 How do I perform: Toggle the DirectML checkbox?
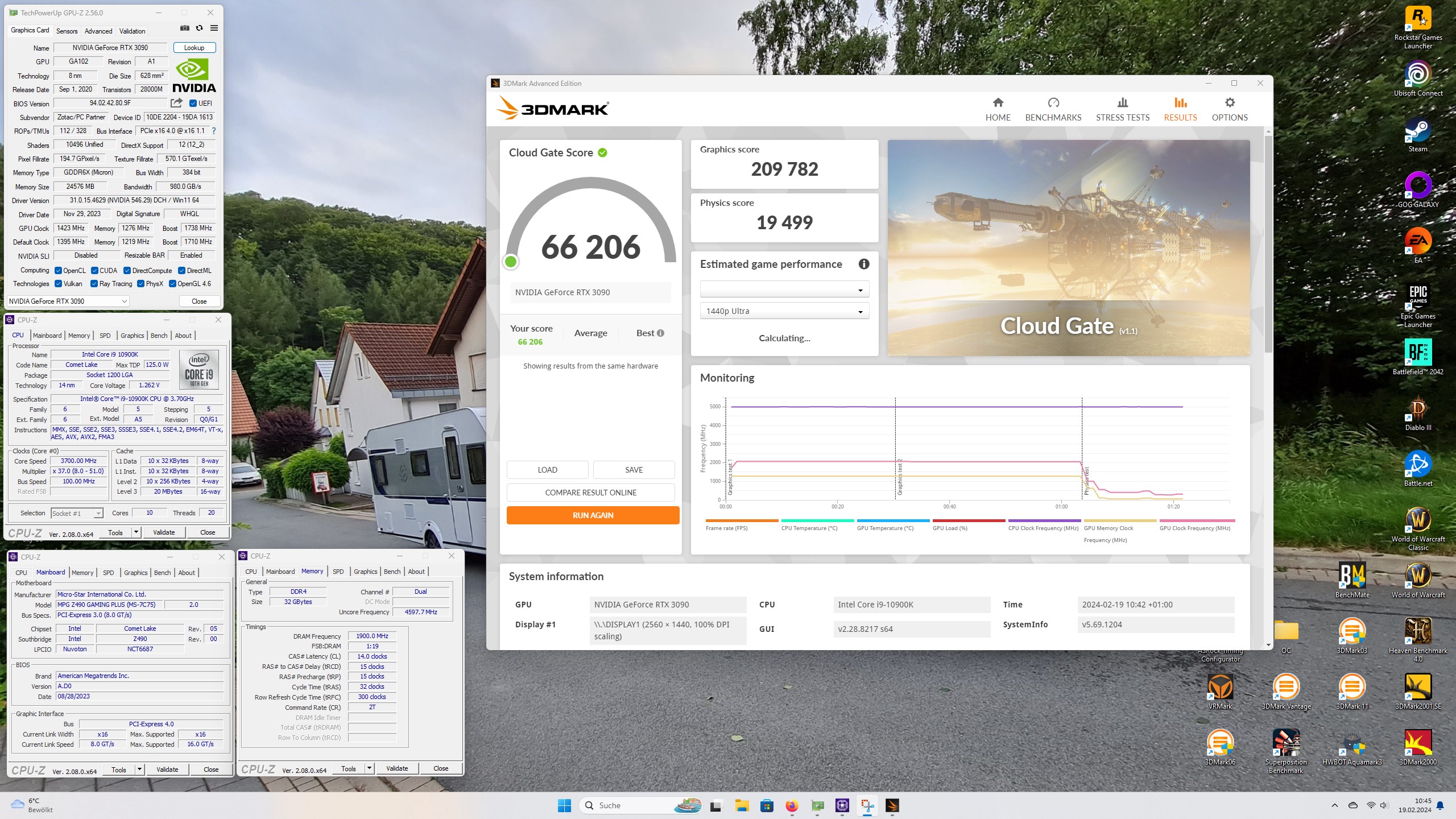[181, 271]
